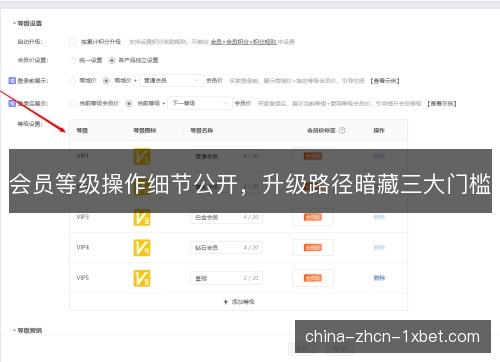Select the 各产品独立设置 radio button
500x362 pixels.
(x=112, y=60)
